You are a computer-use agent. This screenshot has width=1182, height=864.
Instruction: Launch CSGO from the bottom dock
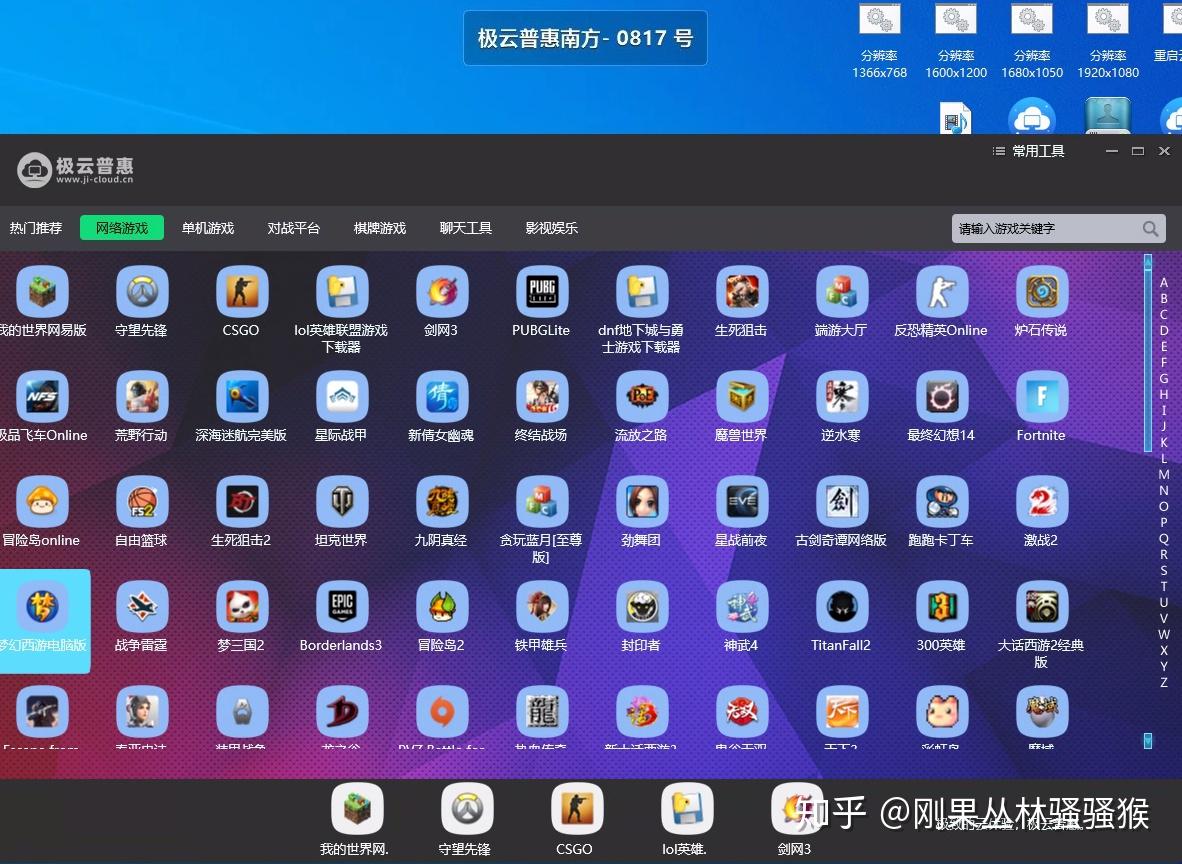577,808
